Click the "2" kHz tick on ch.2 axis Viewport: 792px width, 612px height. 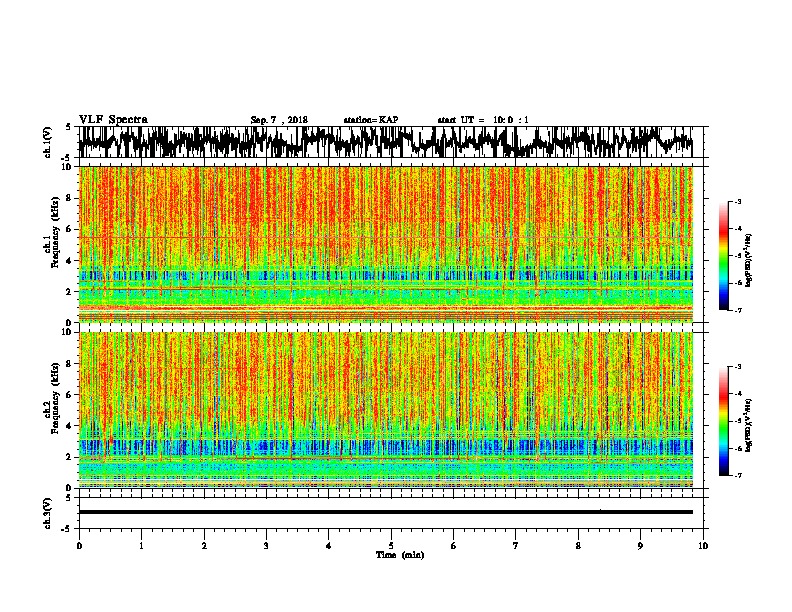[69, 457]
